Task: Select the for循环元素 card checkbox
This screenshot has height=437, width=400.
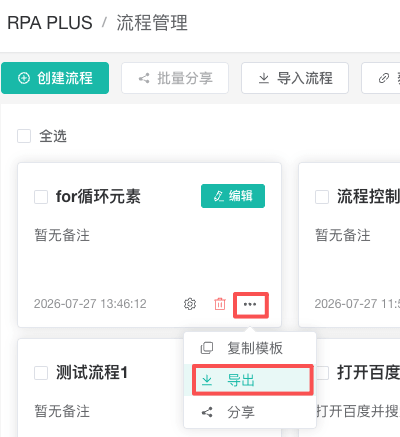Action: (x=41, y=197)
